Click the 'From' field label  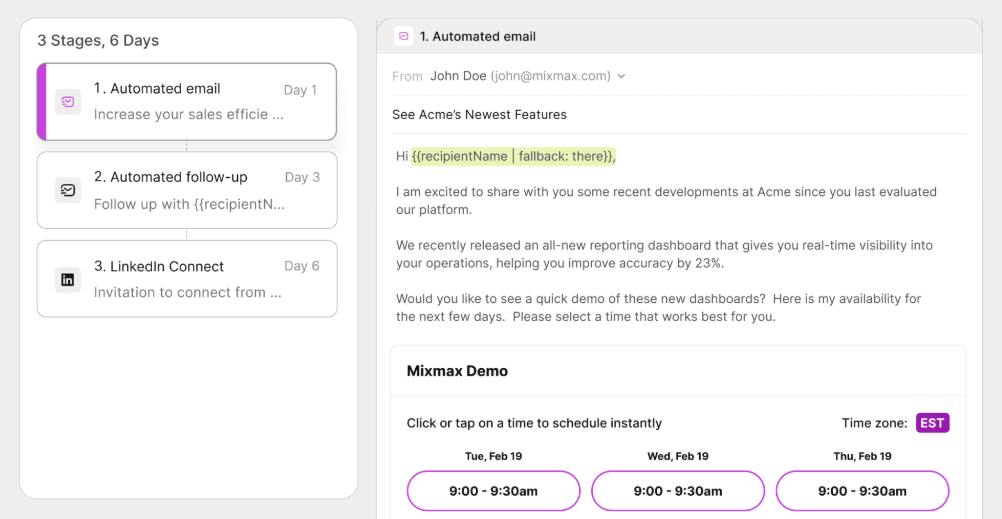(407, 77)
